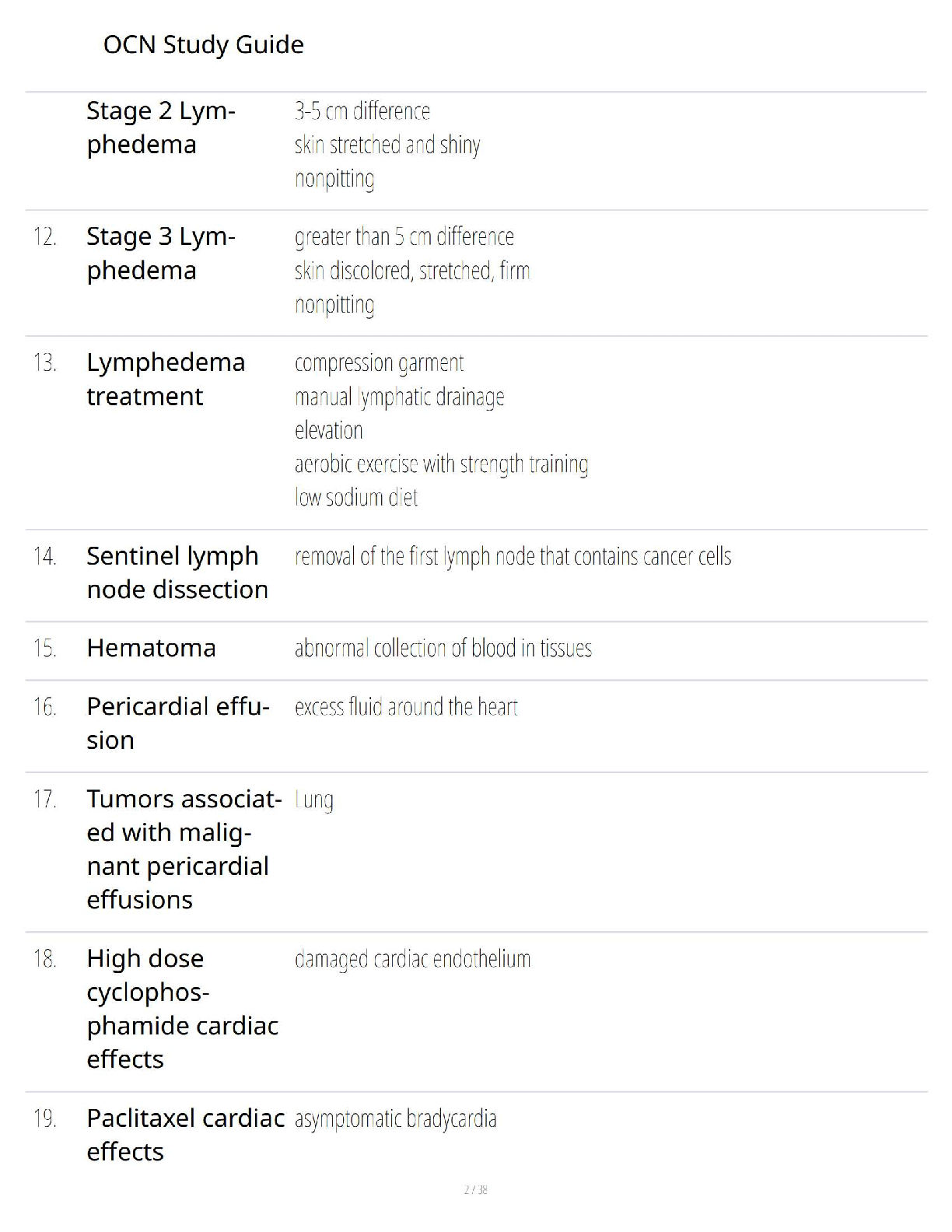The height and width of the screenshot is (1232, 952).
Task: Select the 'asymptomatic bradycardia' definition
Action: pyautogui.click(x=395, y=1119)
